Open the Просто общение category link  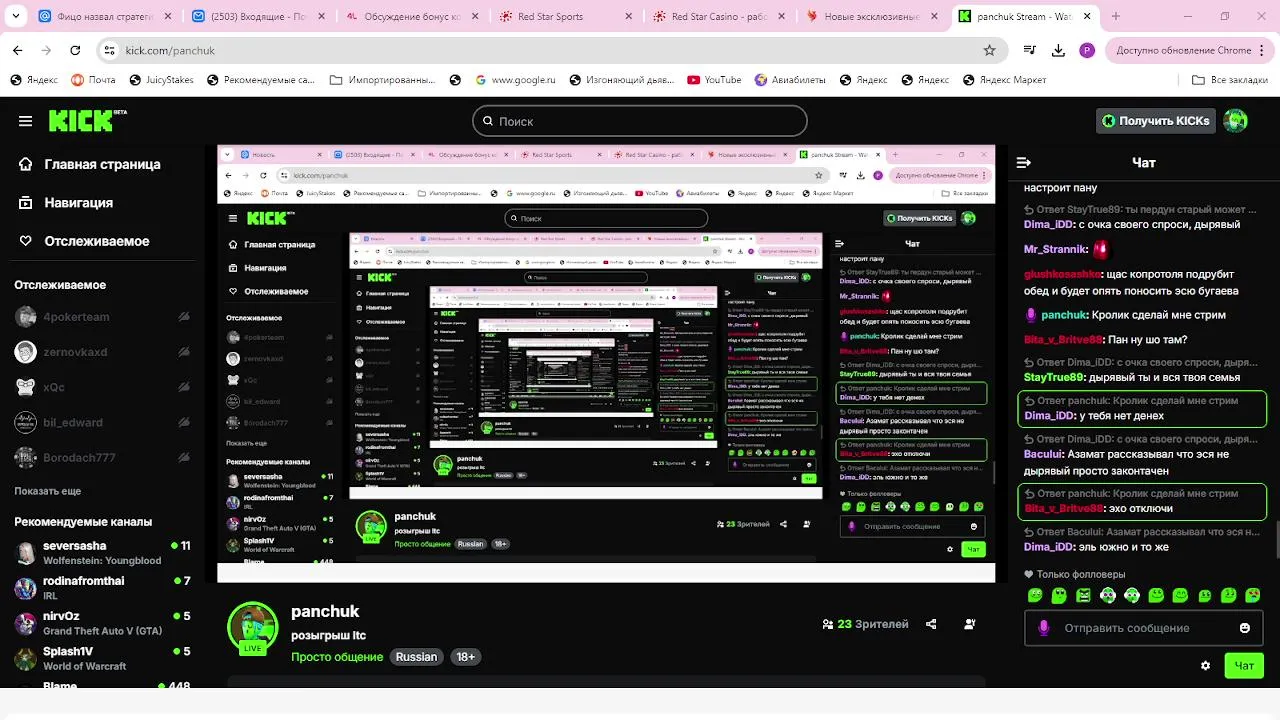click(x=337, y=657)
